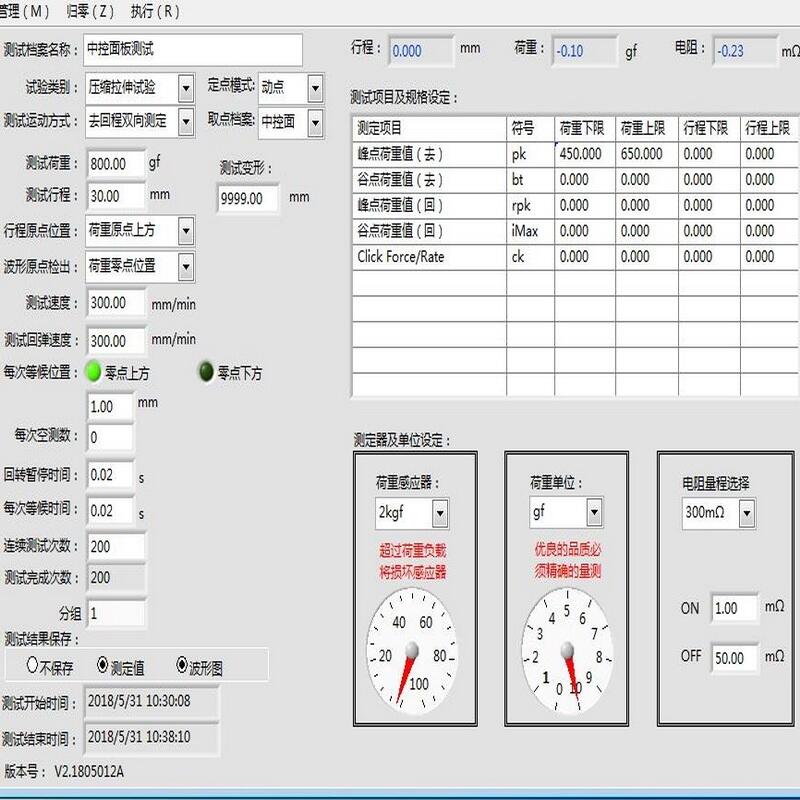Expand the 荷重单位 gf dropdown
The height and width of the screenshot is (800, 800).
click(594, 514)
